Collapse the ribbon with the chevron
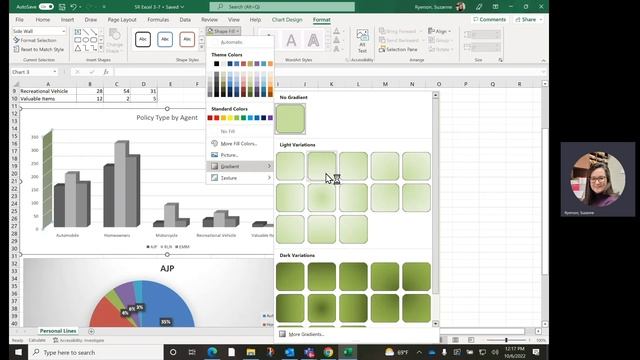The image size is (640, 360). (x=543, y=60)
